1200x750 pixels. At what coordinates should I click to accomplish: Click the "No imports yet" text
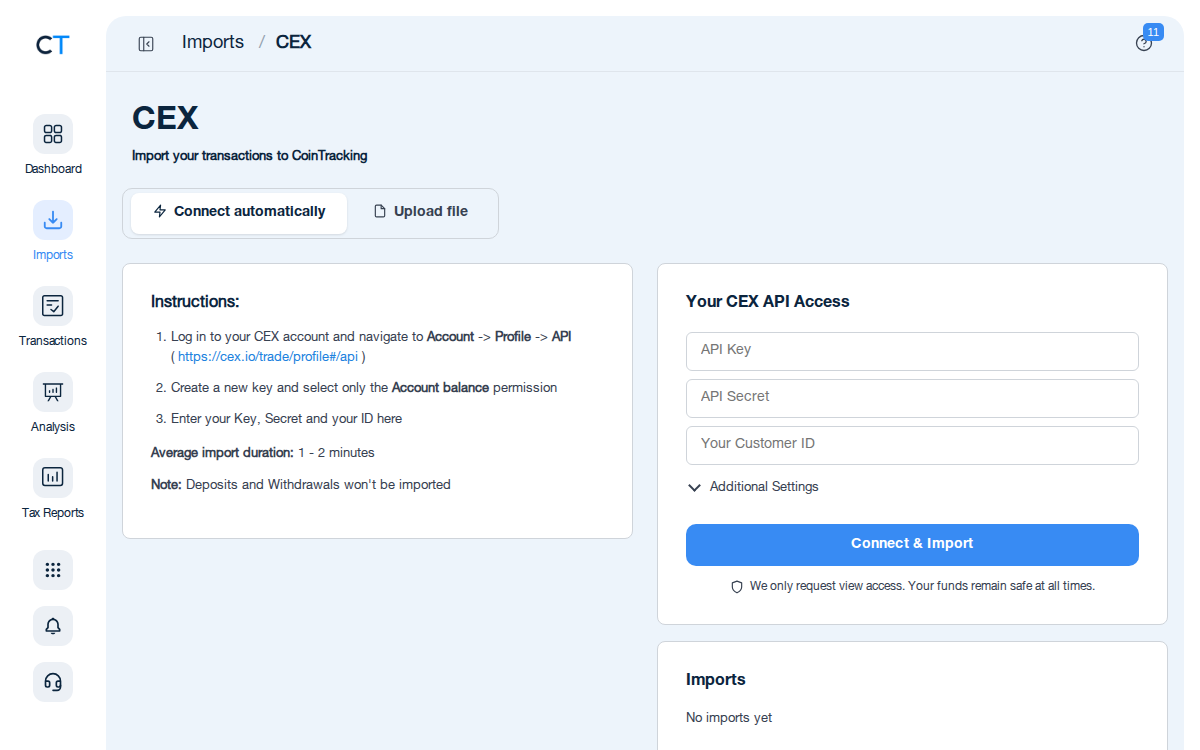pos(729,718)
